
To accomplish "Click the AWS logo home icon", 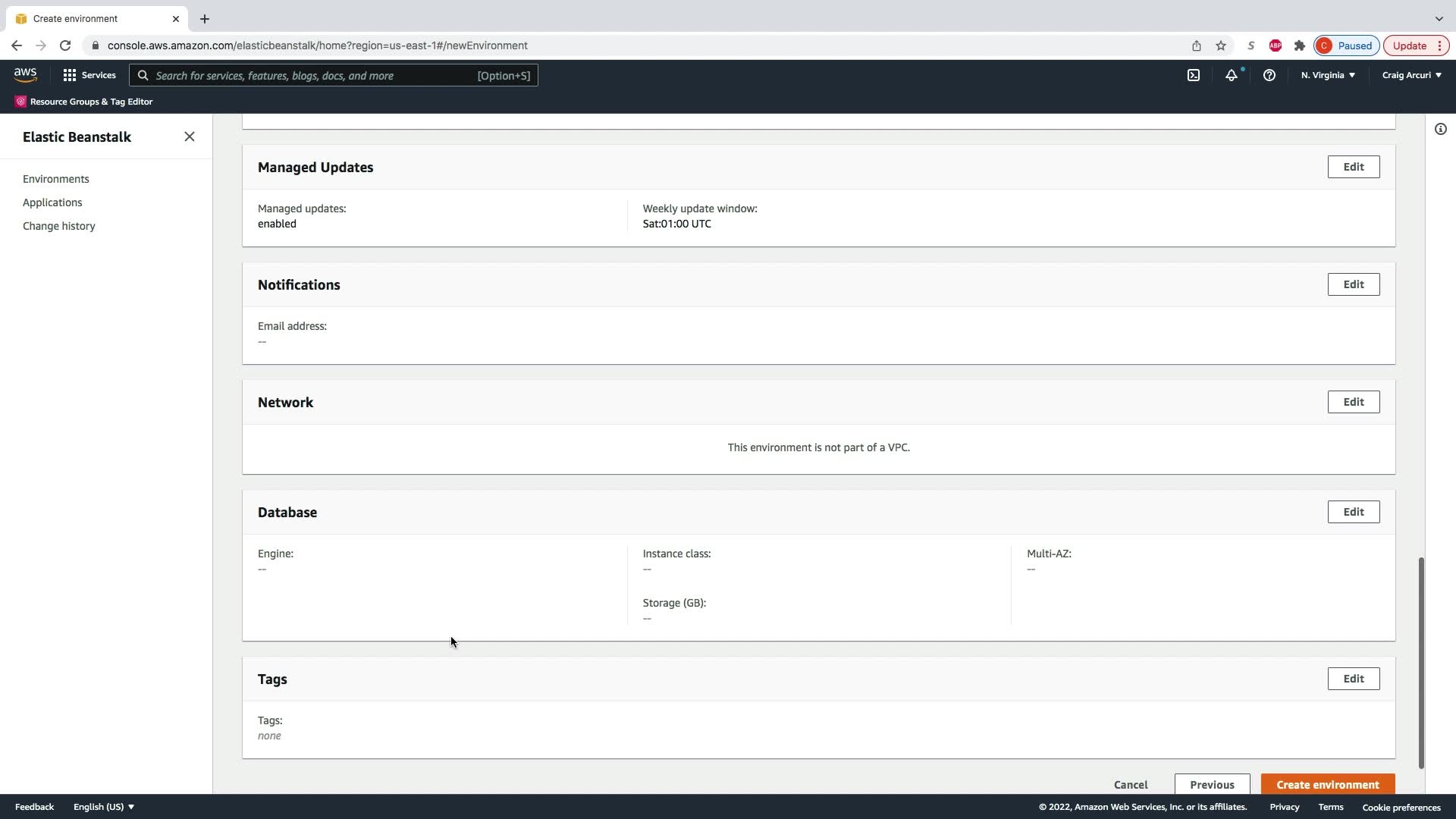I will 25,74.
